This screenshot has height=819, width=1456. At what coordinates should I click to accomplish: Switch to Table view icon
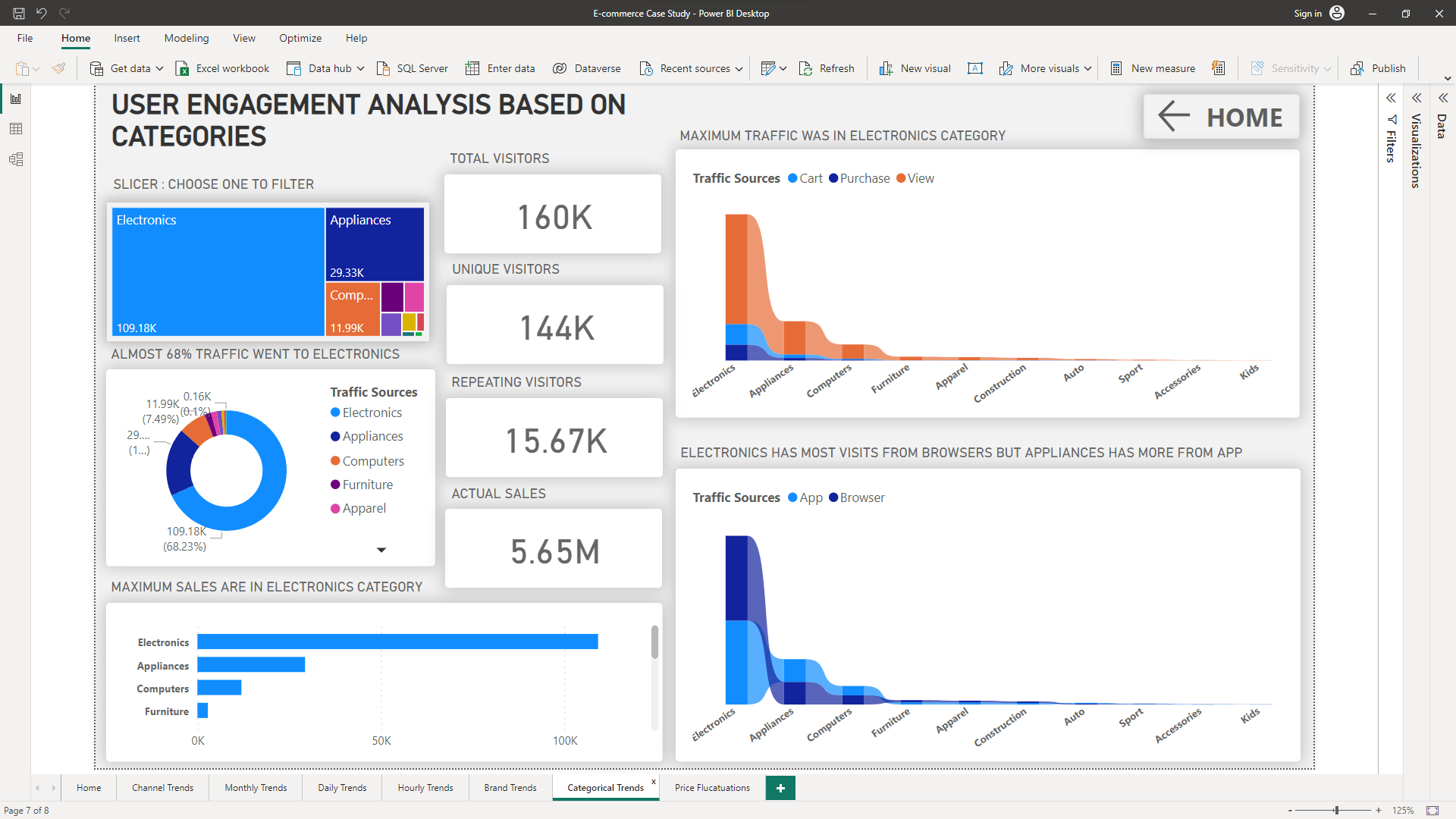click(x=15, y=129)
